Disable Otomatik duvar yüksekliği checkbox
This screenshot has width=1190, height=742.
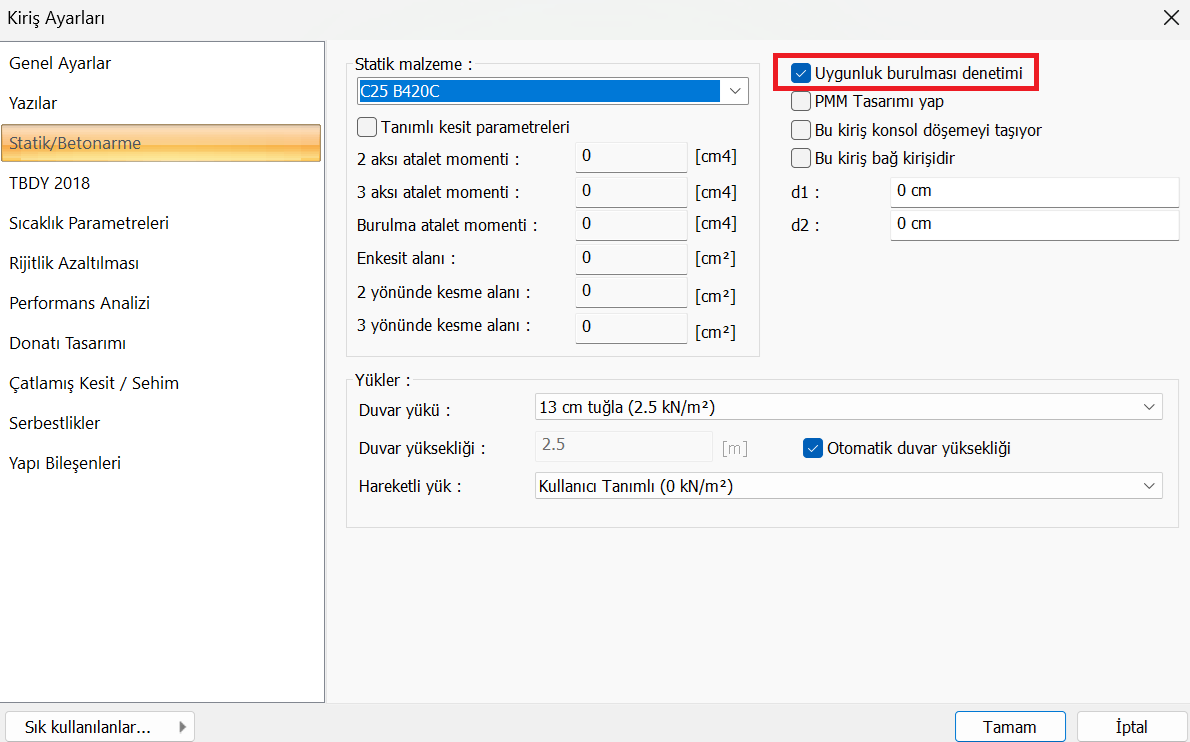coord(813,448)
